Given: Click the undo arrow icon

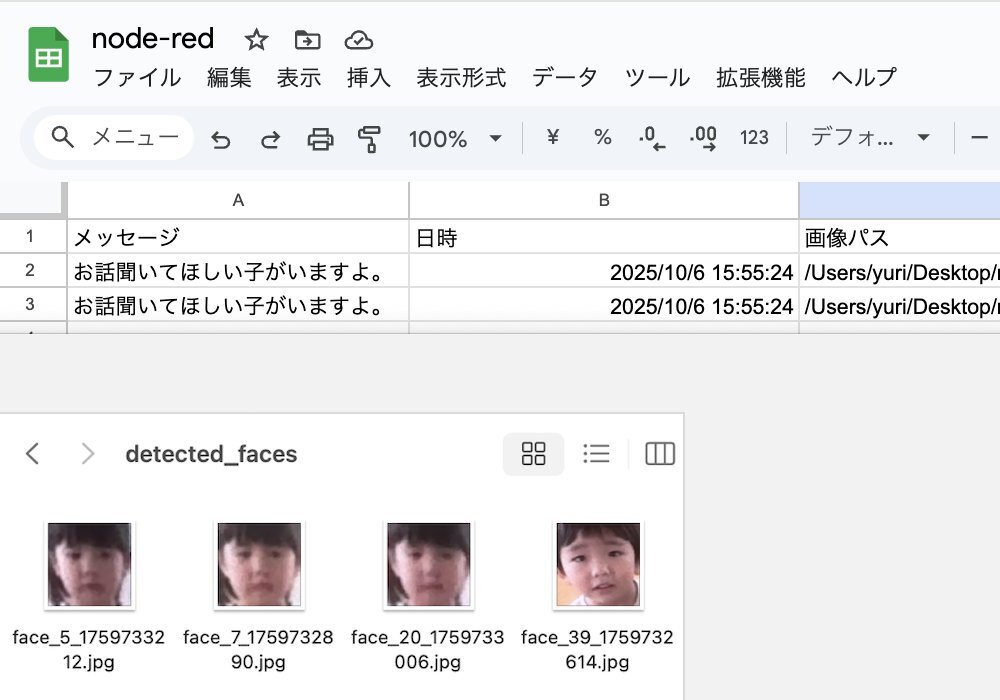Looking at the screenshot, I should (x=221, y=139).
